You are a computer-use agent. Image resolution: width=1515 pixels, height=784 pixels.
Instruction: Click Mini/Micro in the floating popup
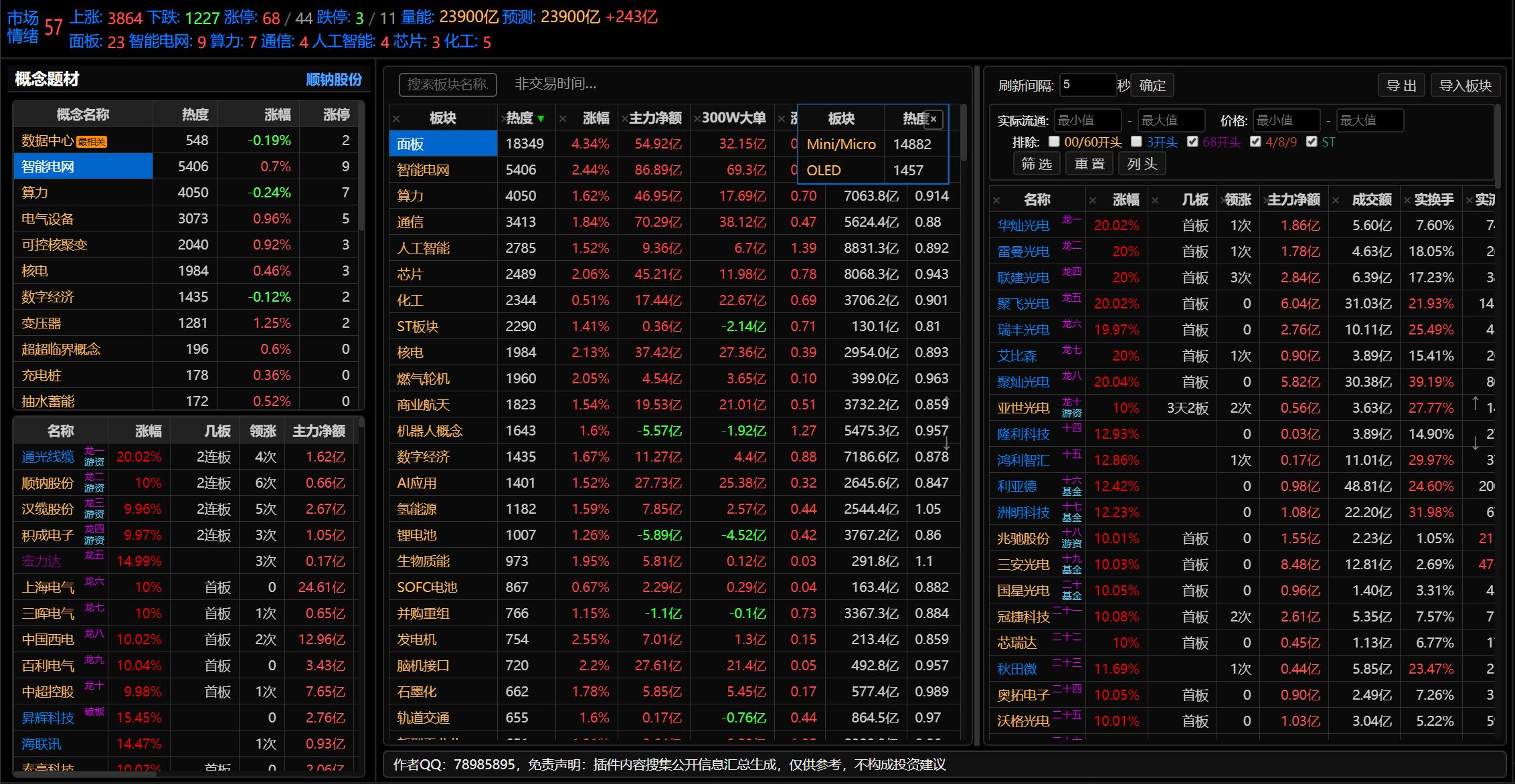pyautogui.click(x=841, y=144)
